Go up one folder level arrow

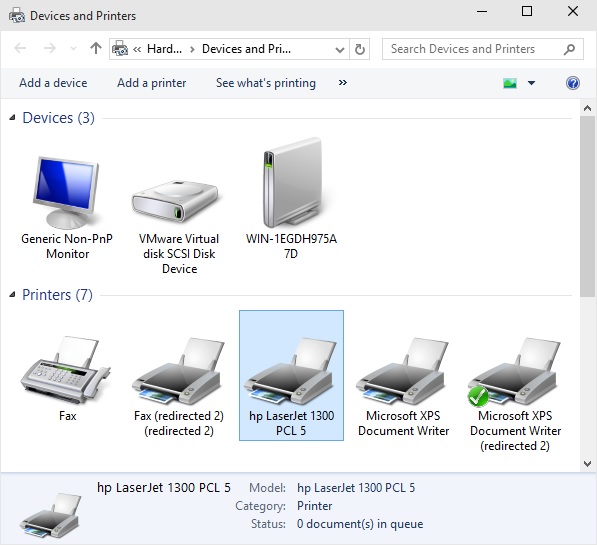coord(96,48)
